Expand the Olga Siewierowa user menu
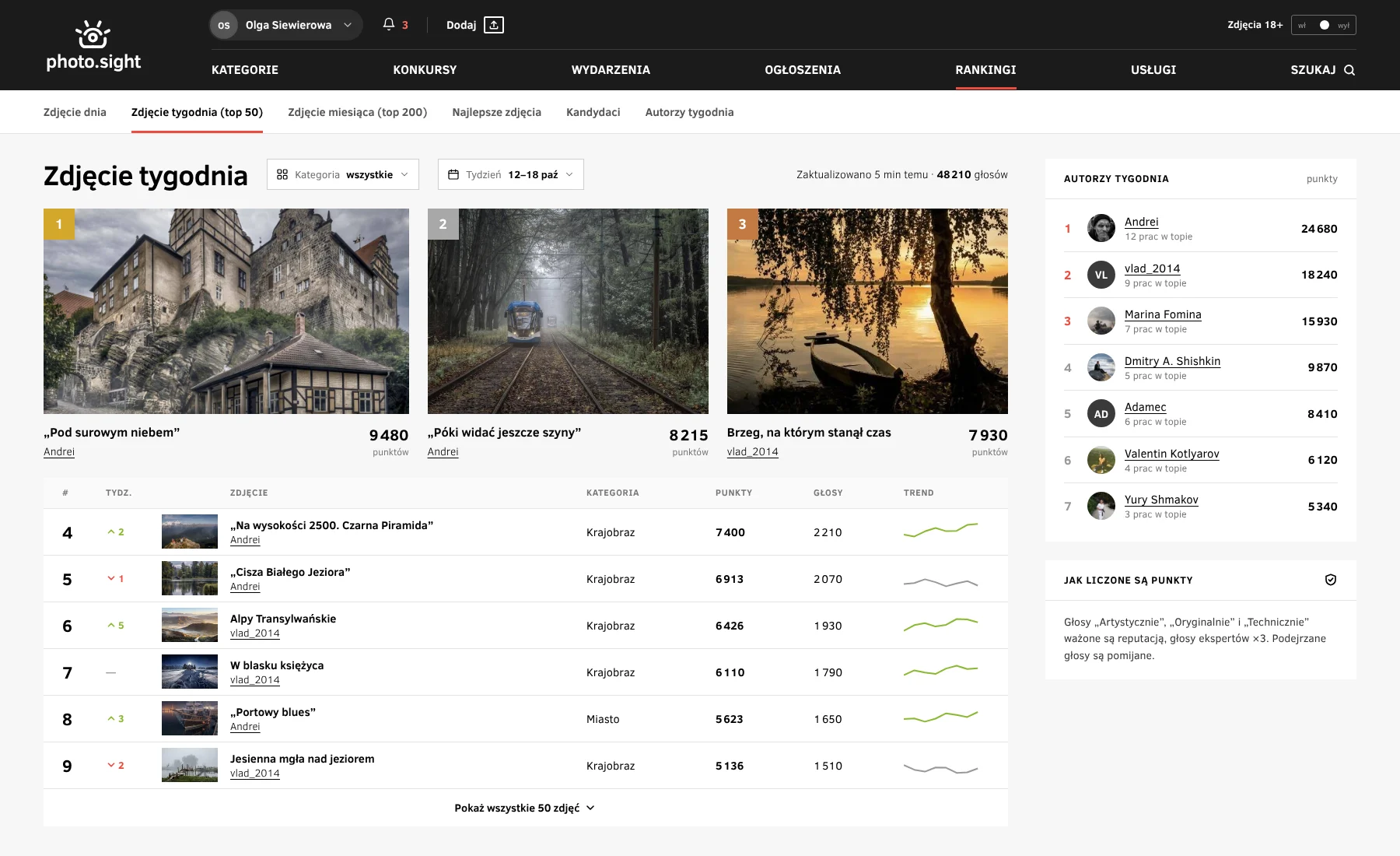The width and height of the screenshot is (1400, 856). pyautogui.click(x=285, y=25)
